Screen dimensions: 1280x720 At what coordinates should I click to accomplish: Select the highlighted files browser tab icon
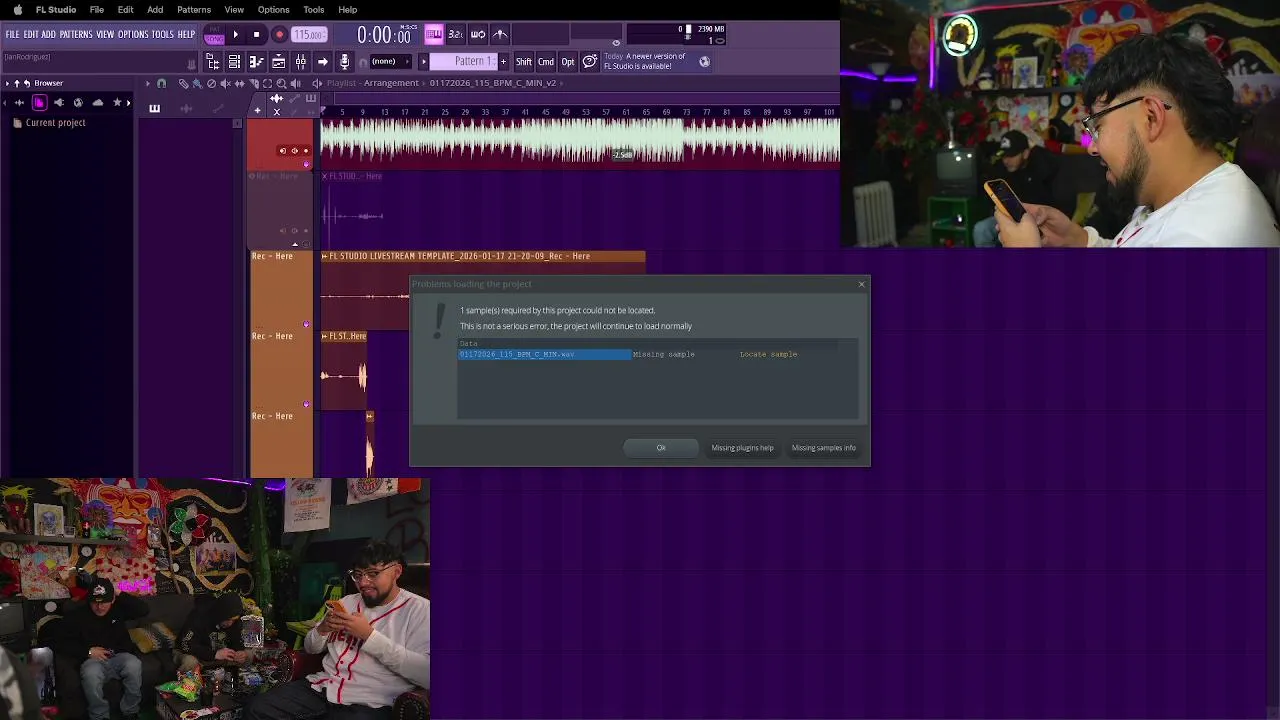[39, 103]
